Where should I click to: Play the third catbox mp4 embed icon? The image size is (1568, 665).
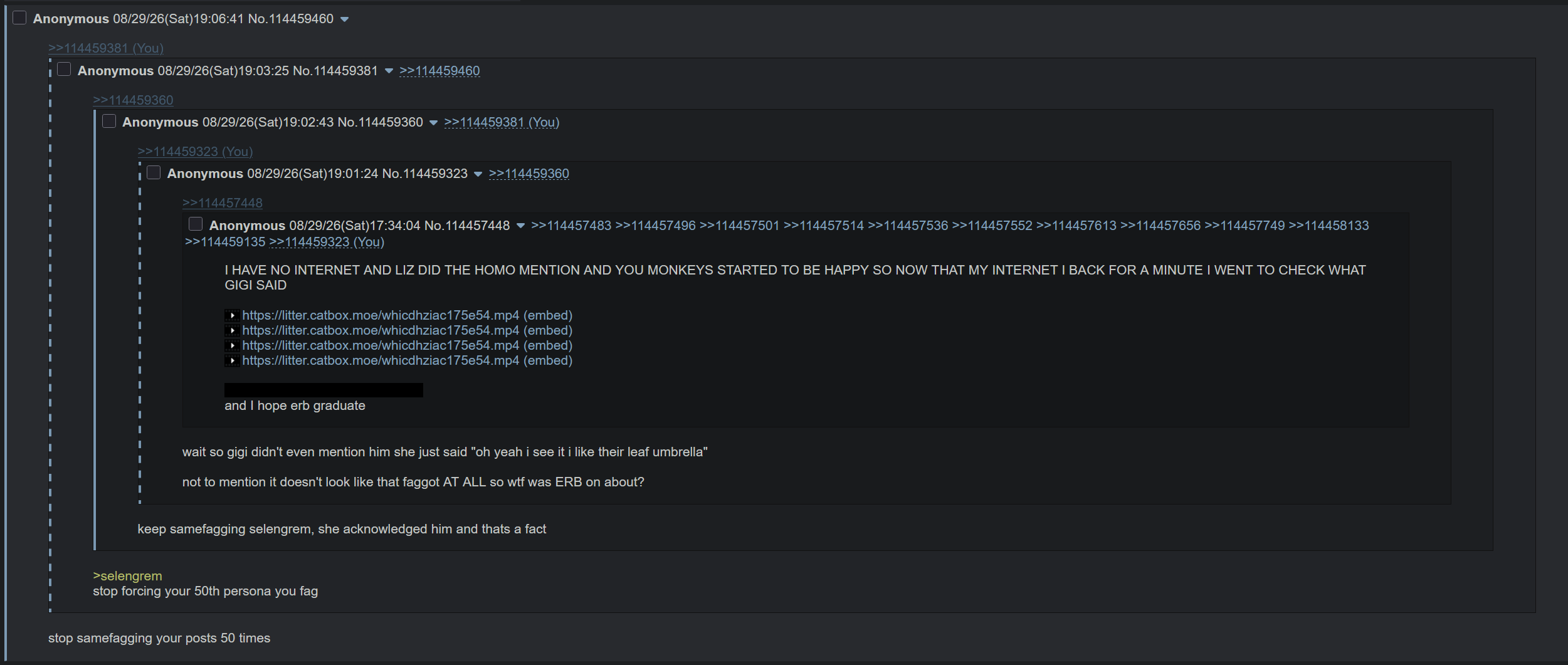(232, 345)
